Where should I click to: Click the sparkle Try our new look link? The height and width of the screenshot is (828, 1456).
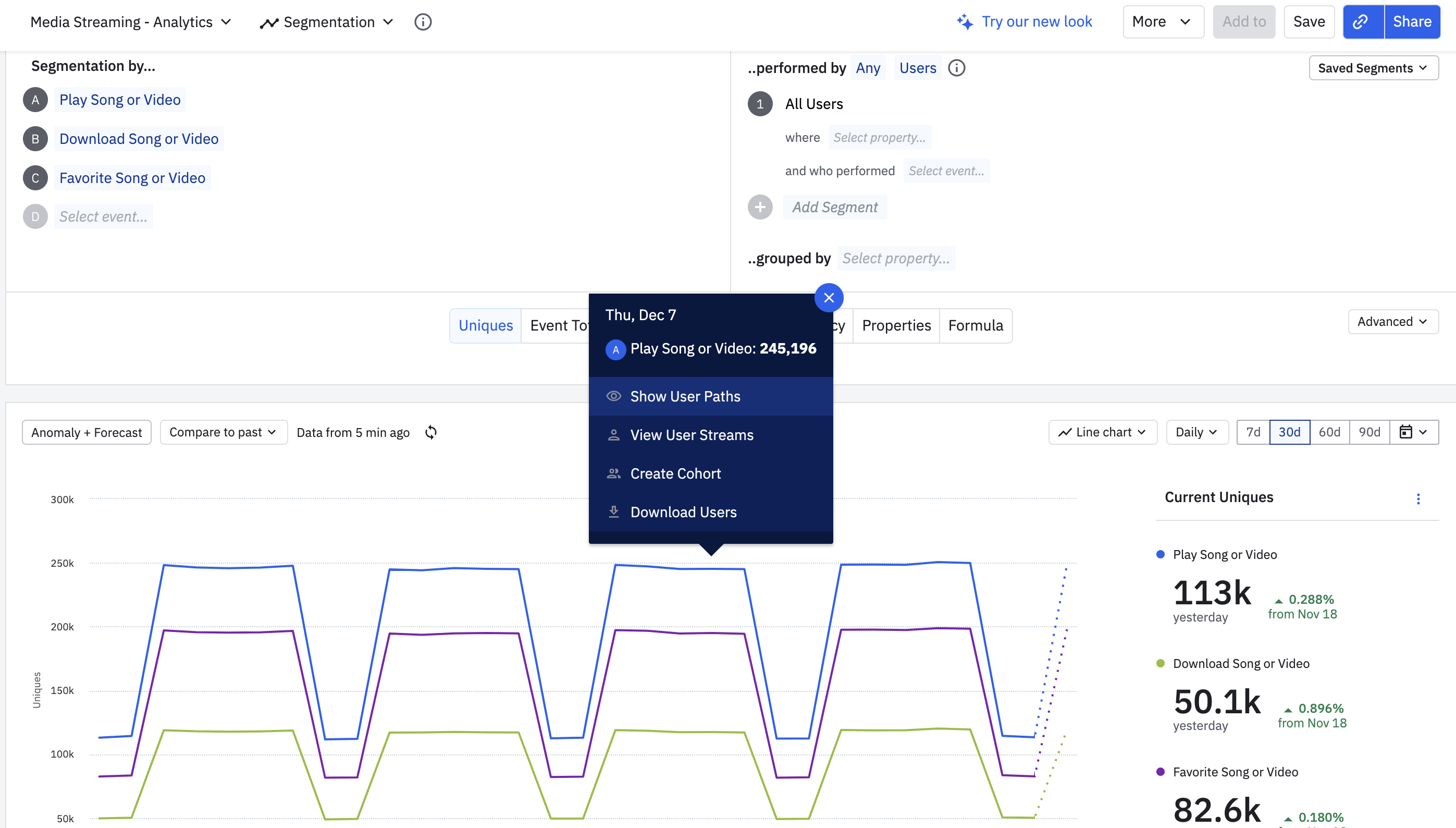click(x=1024, y=21)
